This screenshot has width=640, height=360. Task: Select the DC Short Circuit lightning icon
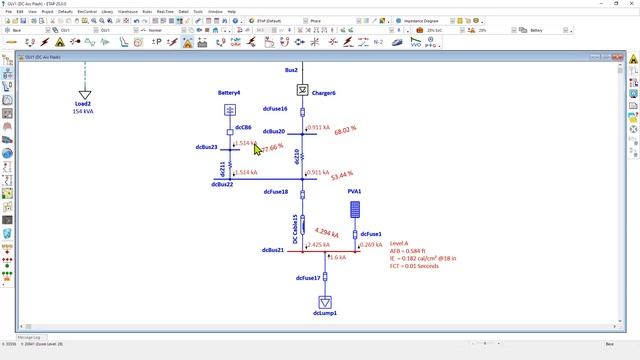[x=172, y=42]
